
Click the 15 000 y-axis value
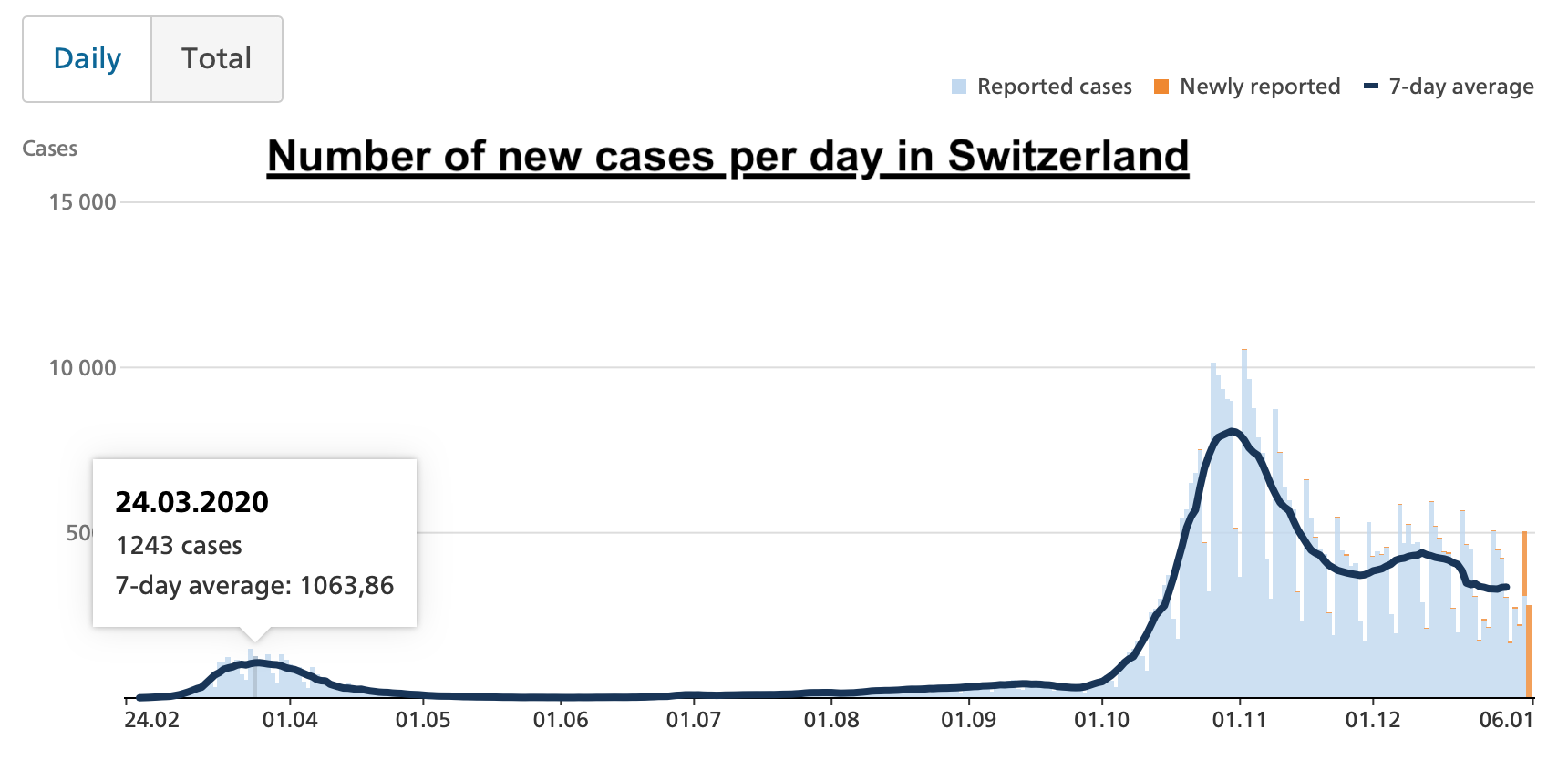[82, 202]
